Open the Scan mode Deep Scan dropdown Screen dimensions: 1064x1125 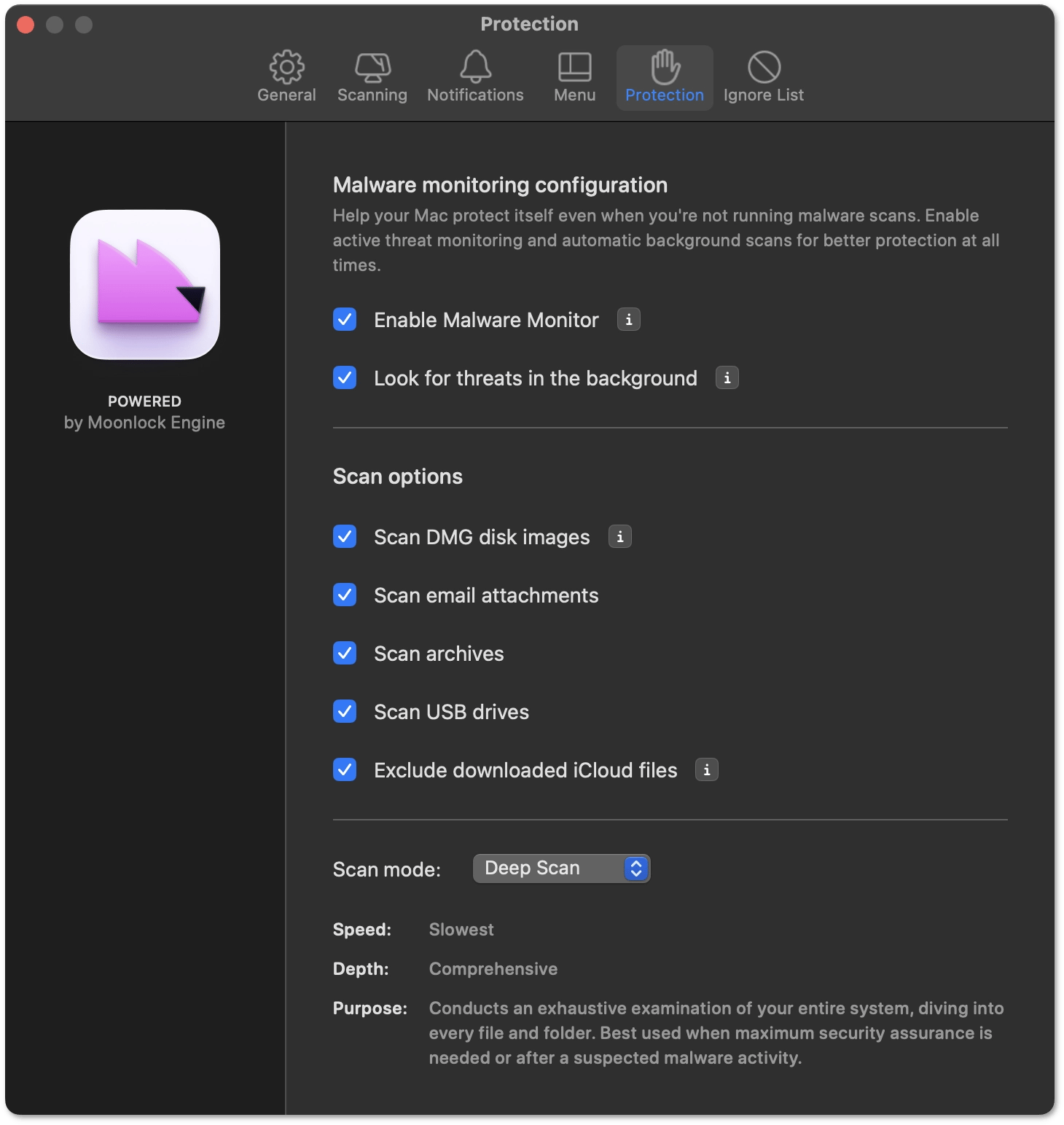(x=561, y=869)
